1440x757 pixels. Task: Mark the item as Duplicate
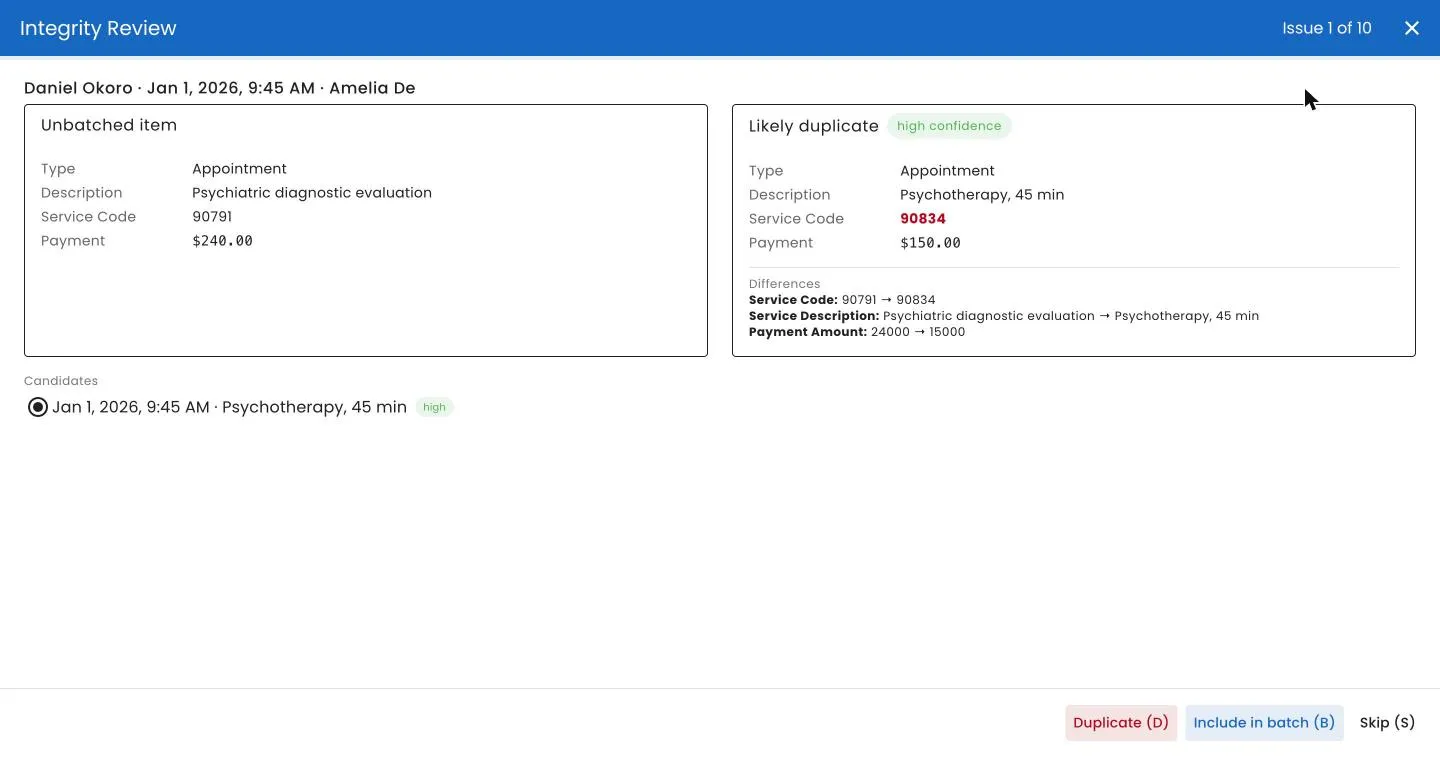(1121, 723)
